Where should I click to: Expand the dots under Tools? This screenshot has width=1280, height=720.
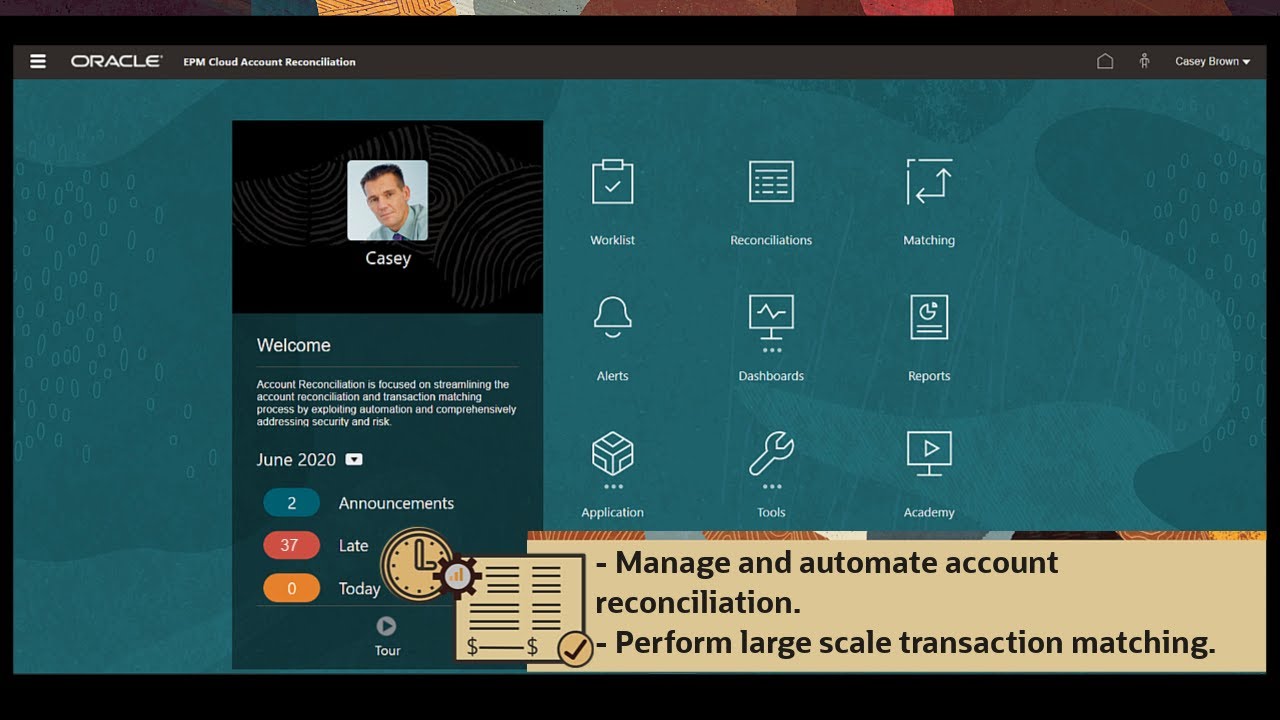(x=771, y=487)
